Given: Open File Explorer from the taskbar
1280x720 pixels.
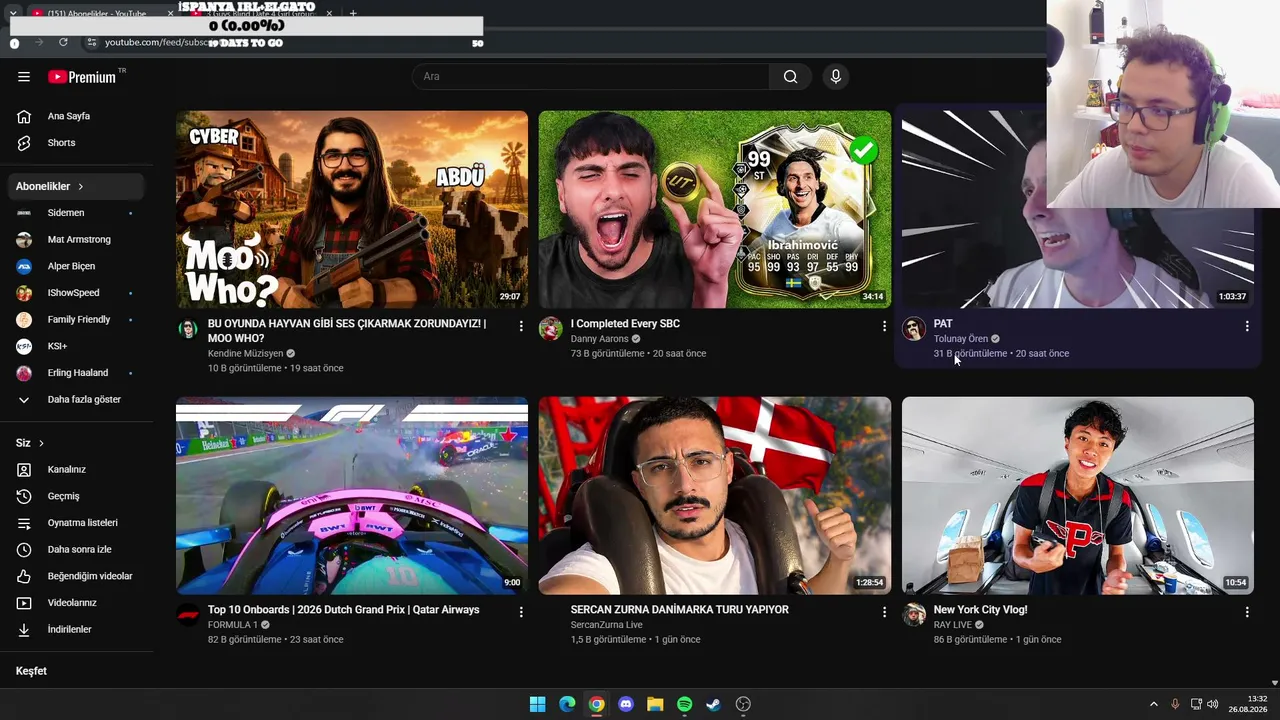Looking at the screenshot, I should click(655, 704).
